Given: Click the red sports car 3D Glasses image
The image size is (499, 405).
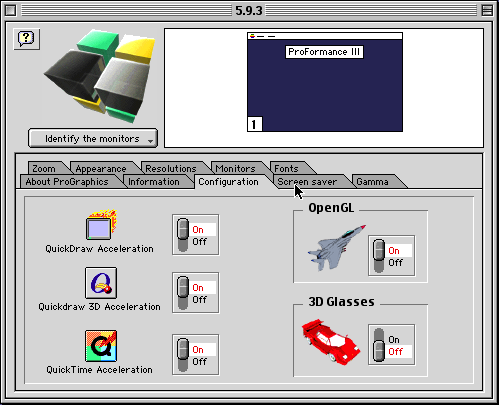Looking at the screenshot, I should pos(331,342).
